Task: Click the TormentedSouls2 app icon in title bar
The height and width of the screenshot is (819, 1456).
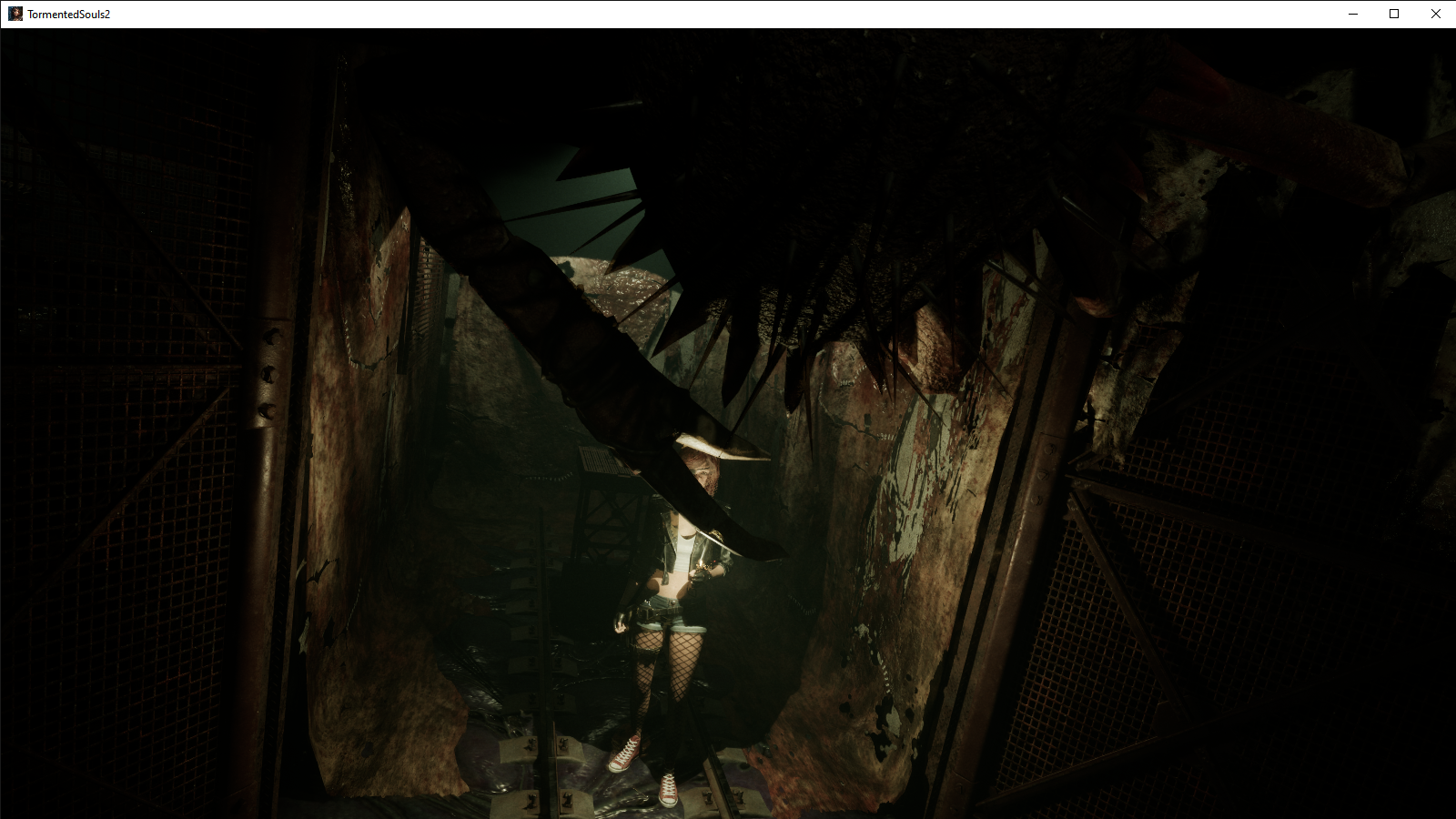Action: (15, 14)
